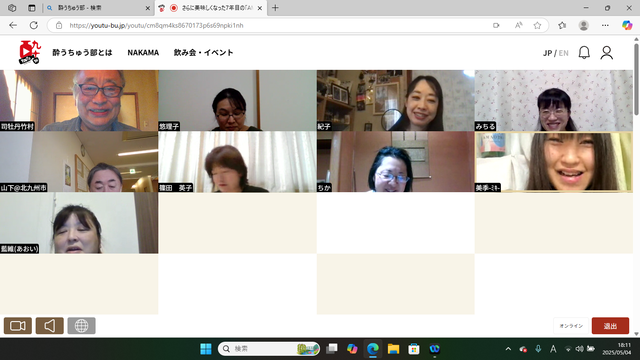Open the Copilot sidebar icon

coord(627,25)
